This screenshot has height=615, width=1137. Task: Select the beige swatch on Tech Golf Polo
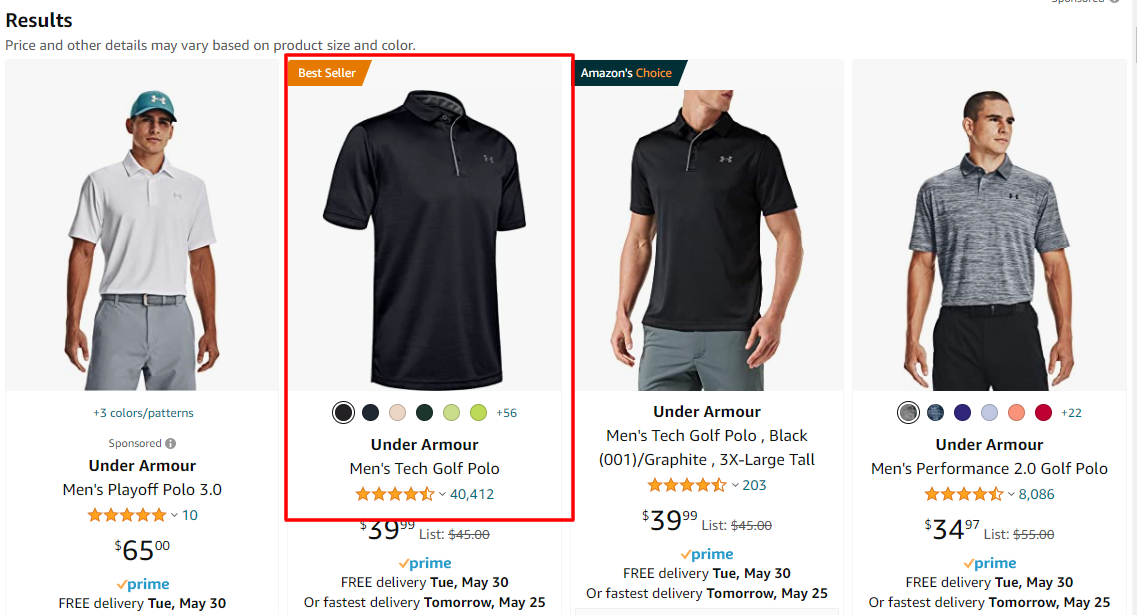coord(397,413)
